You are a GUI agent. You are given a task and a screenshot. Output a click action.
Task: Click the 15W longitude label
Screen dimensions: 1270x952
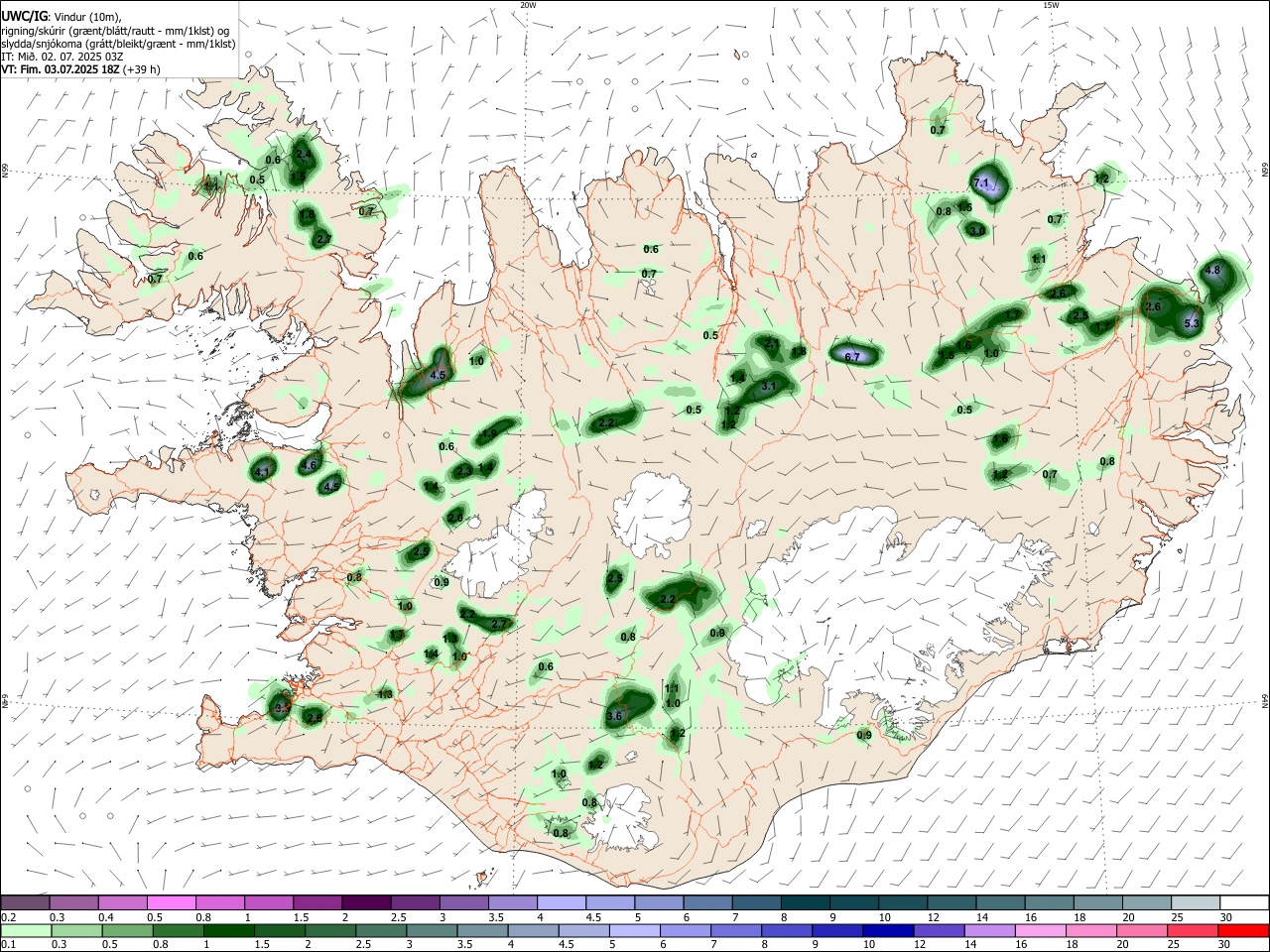(x=1051, y=5)
